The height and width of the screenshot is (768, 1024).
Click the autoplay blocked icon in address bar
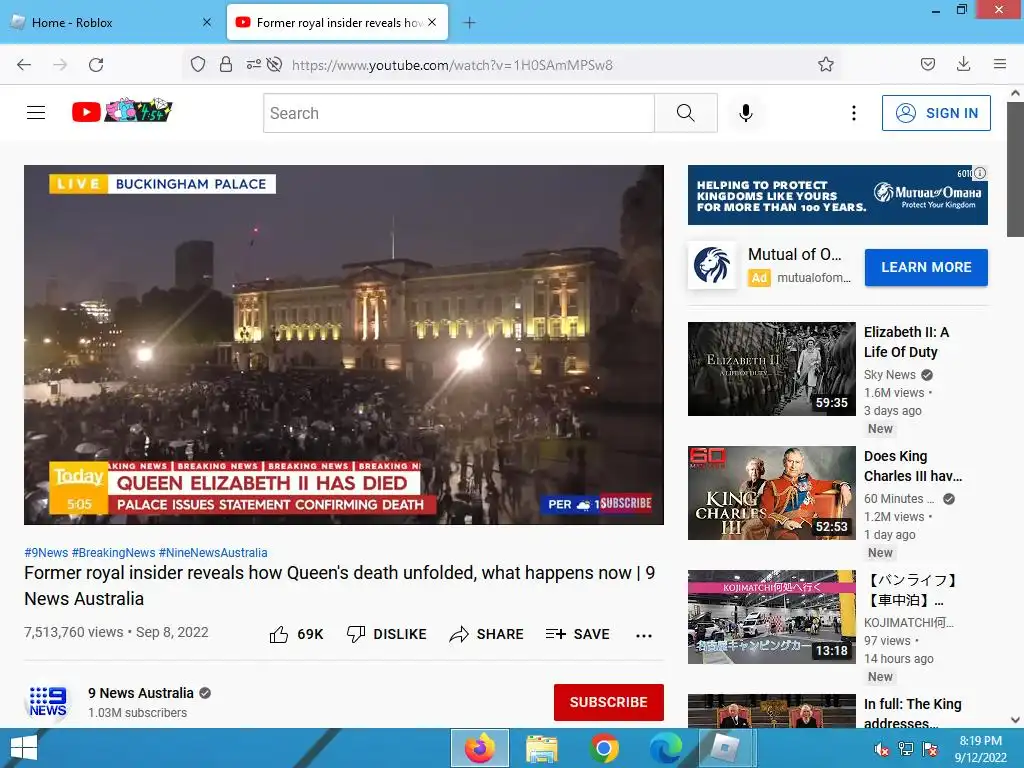click(x=274, y=64)
